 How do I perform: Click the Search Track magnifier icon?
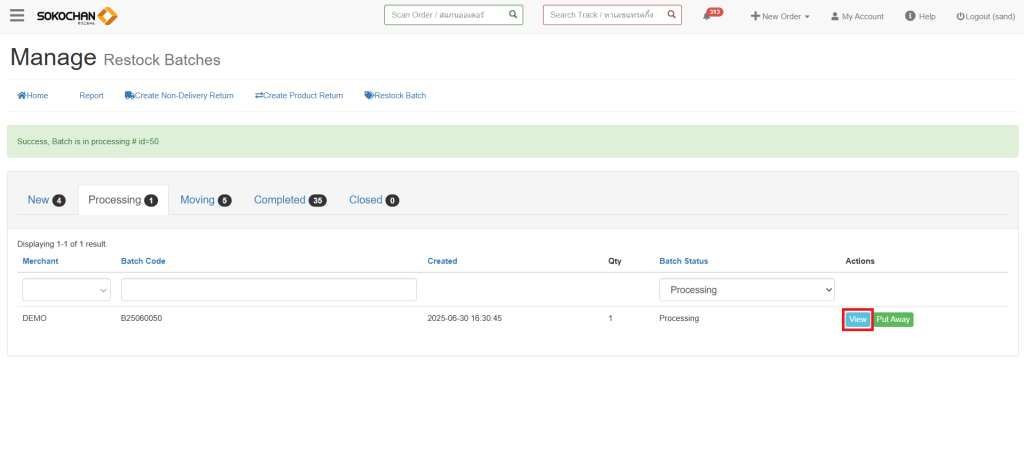(x=671, y=15)
